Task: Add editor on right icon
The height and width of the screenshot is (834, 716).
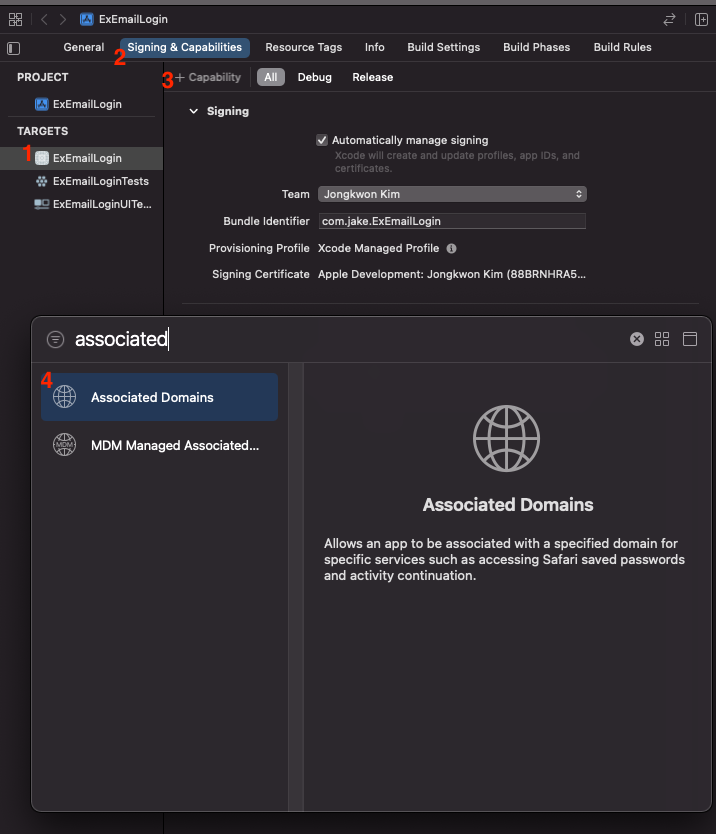Action: tap(701, 20)
